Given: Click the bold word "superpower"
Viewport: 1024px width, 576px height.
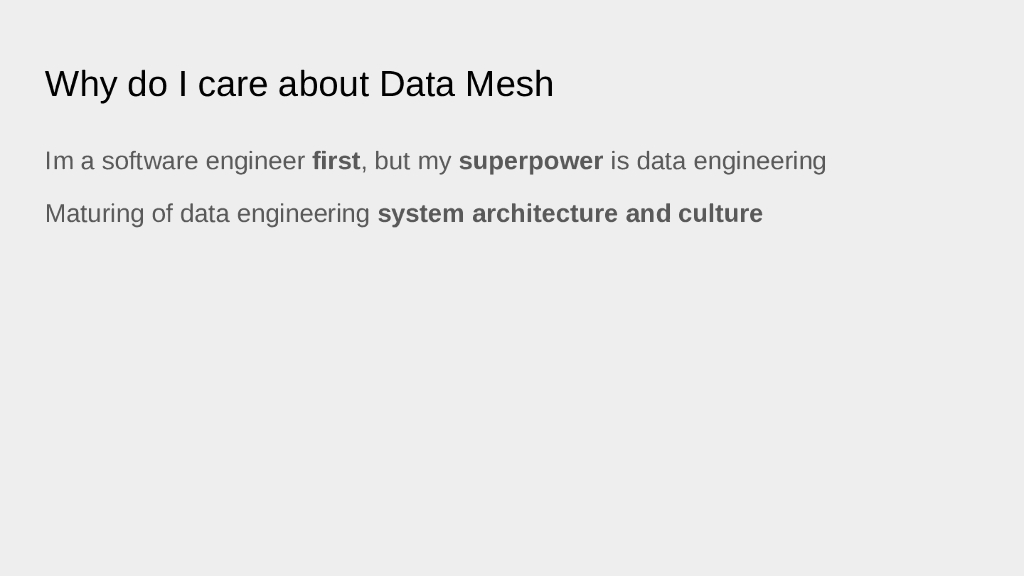Looking at the screenshot, I should (530, 161).
